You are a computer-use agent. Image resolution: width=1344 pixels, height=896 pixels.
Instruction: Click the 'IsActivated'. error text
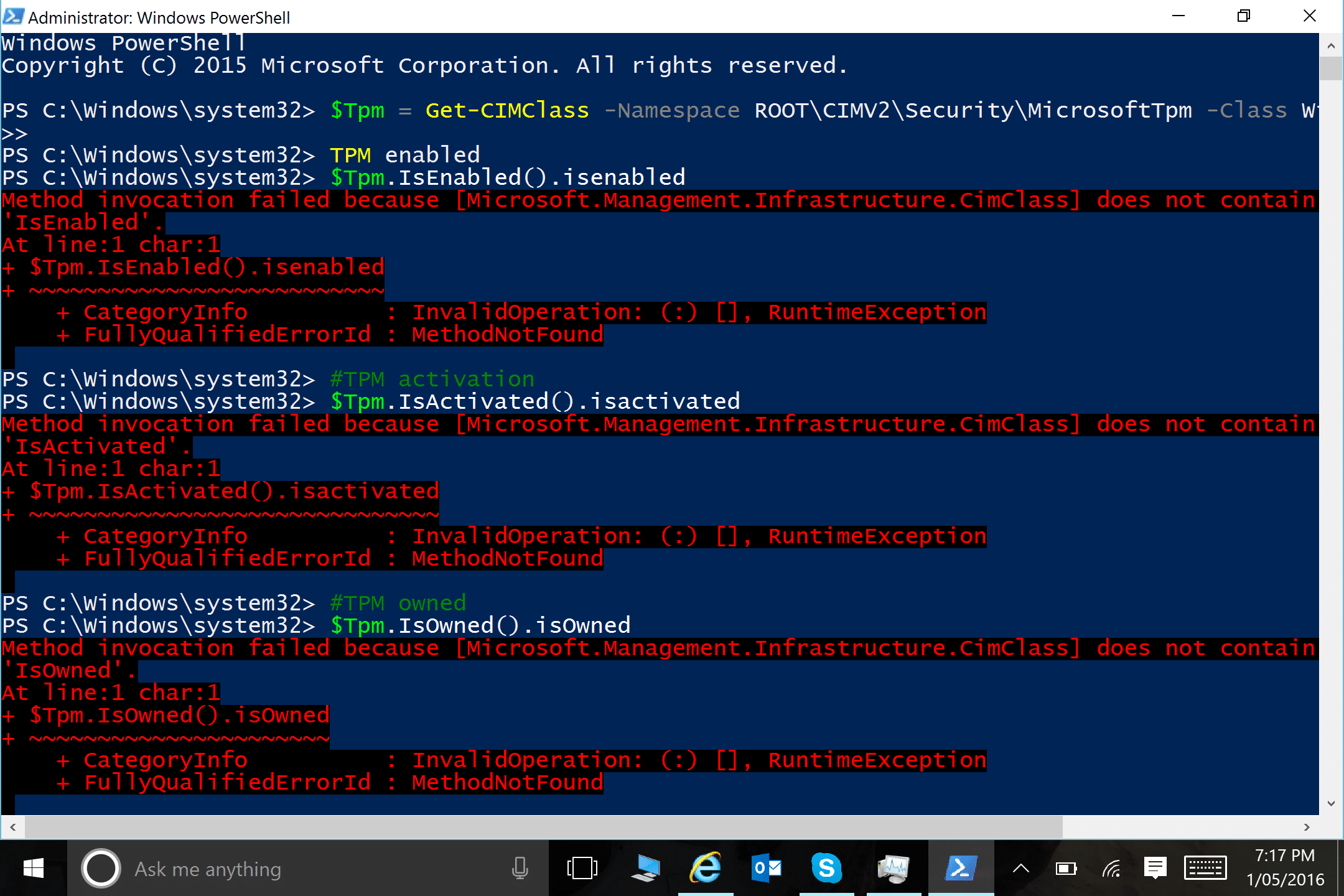97,447
